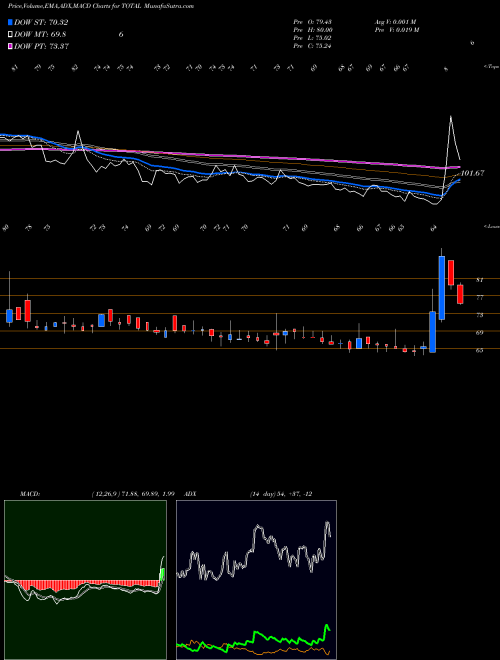Click the green MACD histogram bar
Image resolution: width=500 pixels, height=660 pixels.
[162, 575]
